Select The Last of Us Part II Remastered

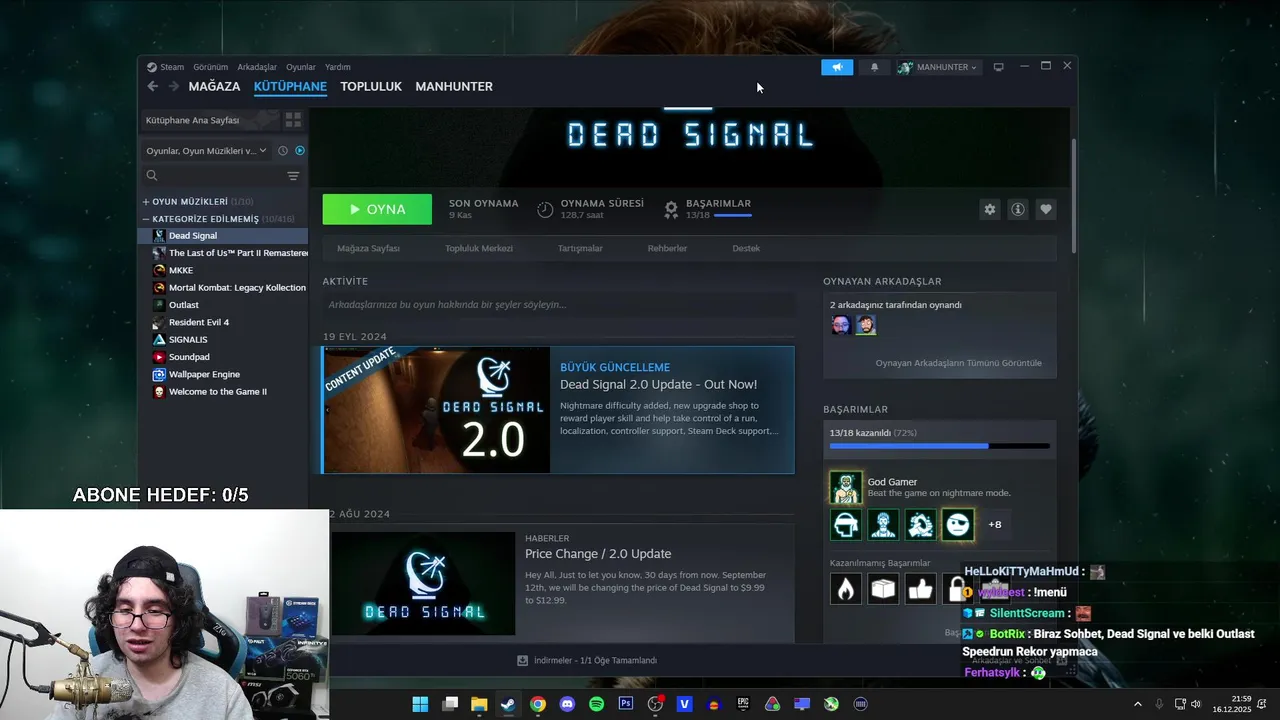(x=230, y=253)
